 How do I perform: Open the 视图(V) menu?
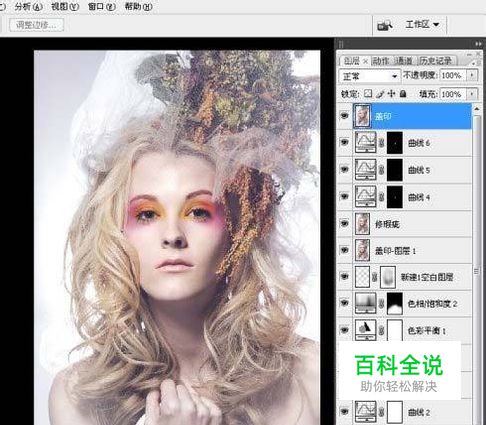pyautogui.click(x=65, y=7)
